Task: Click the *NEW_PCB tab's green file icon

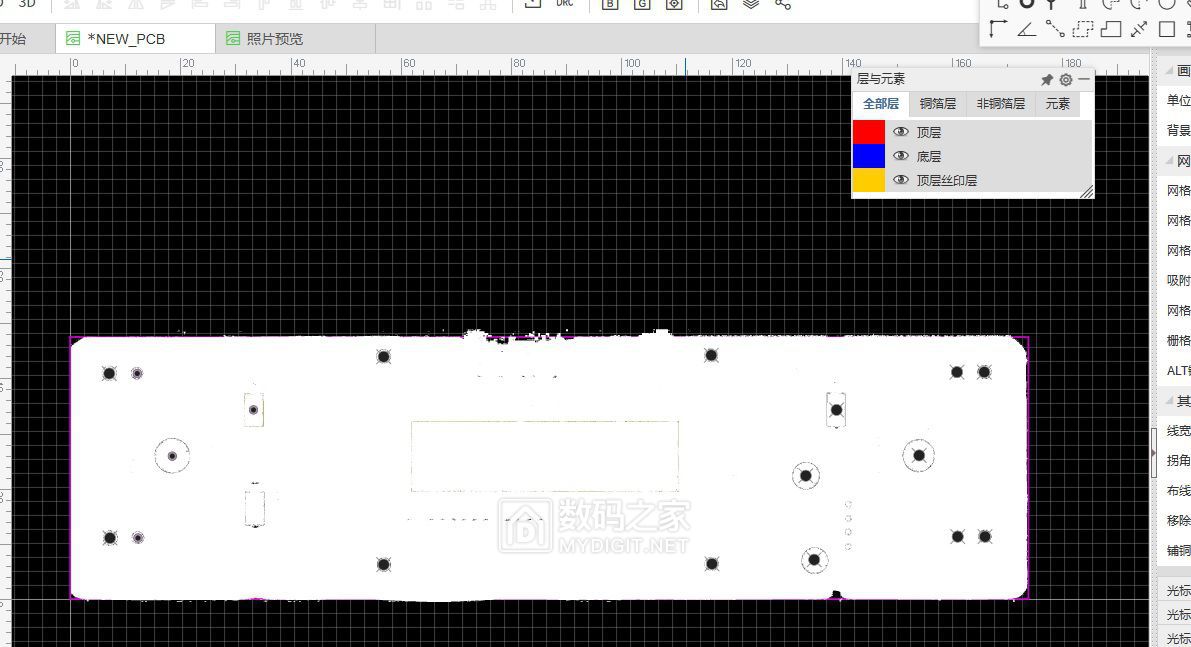Action: (x=73, y=38)
